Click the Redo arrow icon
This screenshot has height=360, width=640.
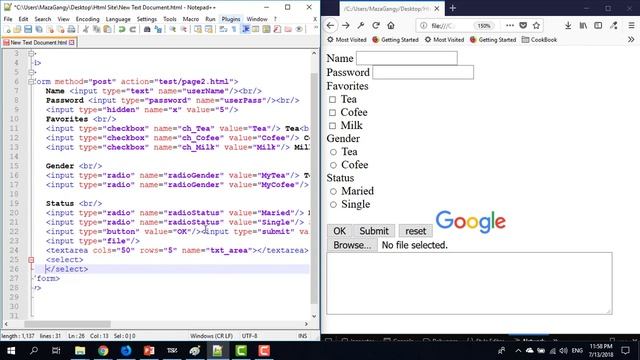coord(132,29)
